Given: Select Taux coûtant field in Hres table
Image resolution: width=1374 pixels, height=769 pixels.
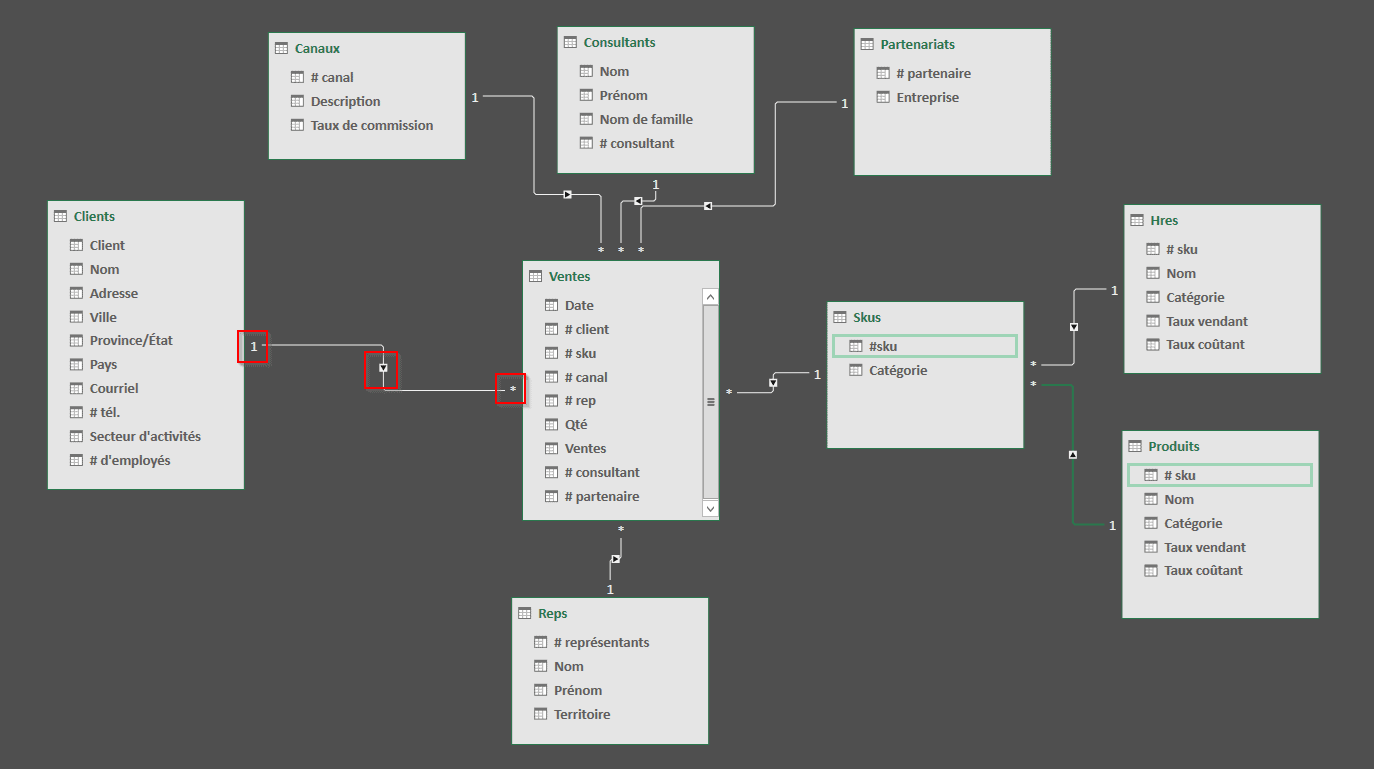Looking at the screenshot, I should pyautogui.click(x=1206, y=344).
